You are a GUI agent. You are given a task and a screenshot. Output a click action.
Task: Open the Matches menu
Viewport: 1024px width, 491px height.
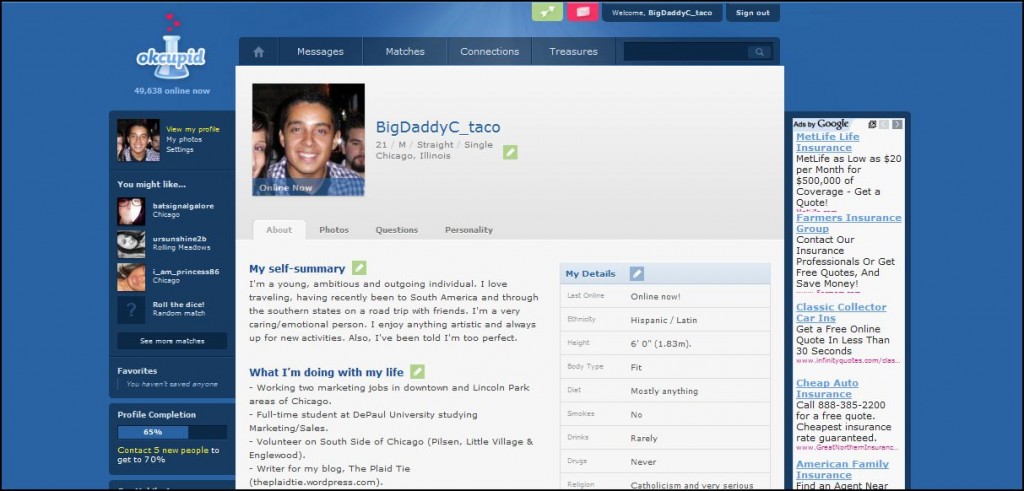tap(405, 52)
